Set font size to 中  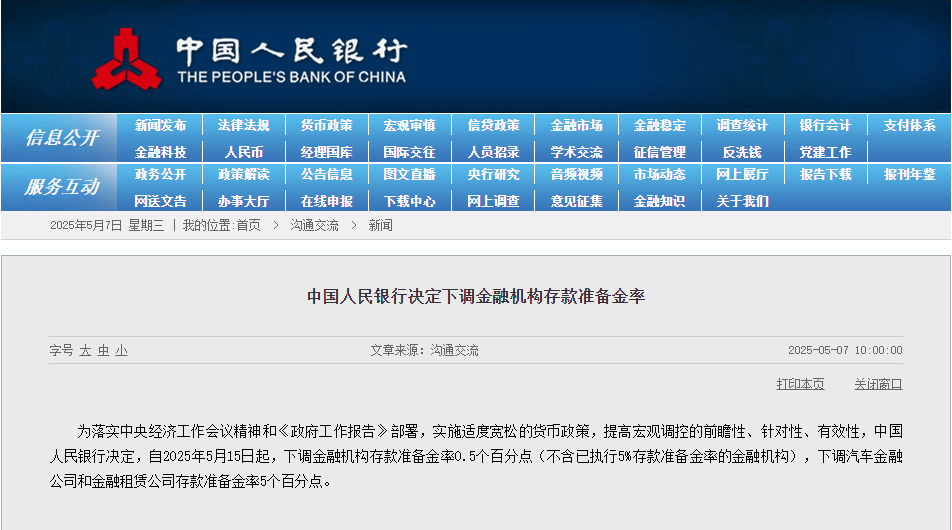103,351
